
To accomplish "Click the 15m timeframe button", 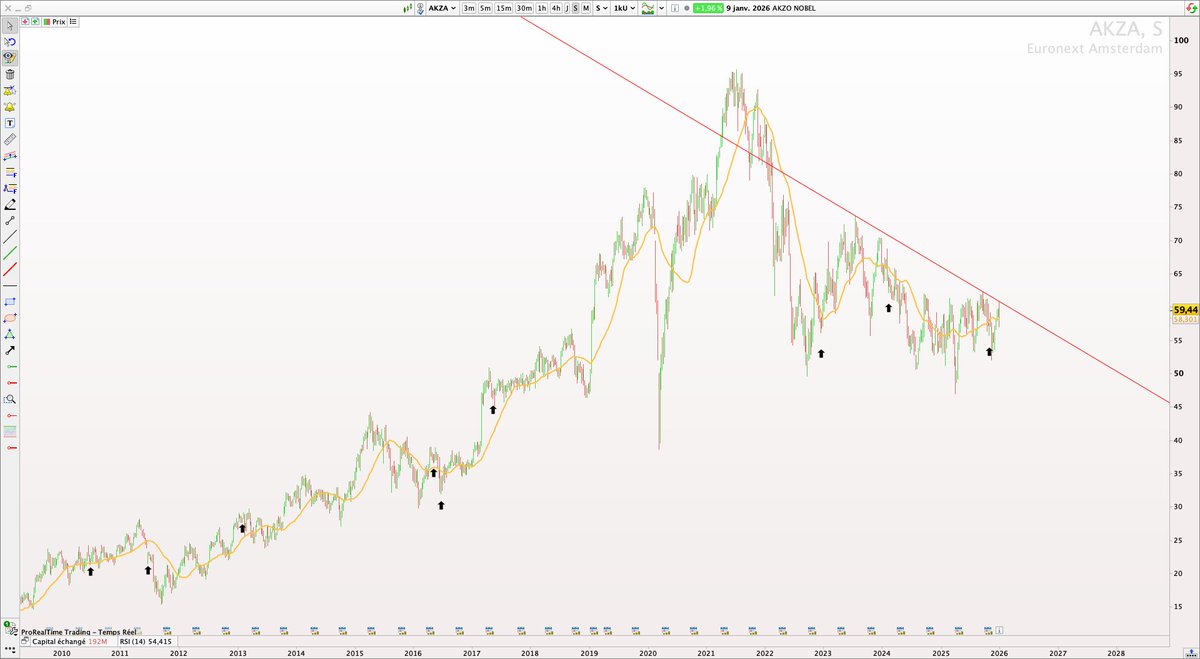I will [x=503, y=8].
